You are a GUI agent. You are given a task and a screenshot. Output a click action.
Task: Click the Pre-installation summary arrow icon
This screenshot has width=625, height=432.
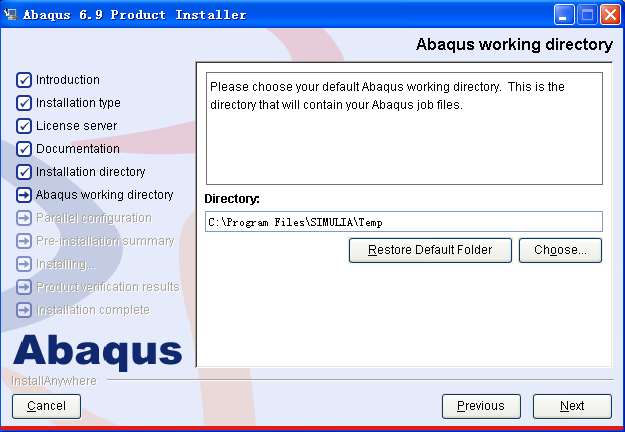point(24,241)
